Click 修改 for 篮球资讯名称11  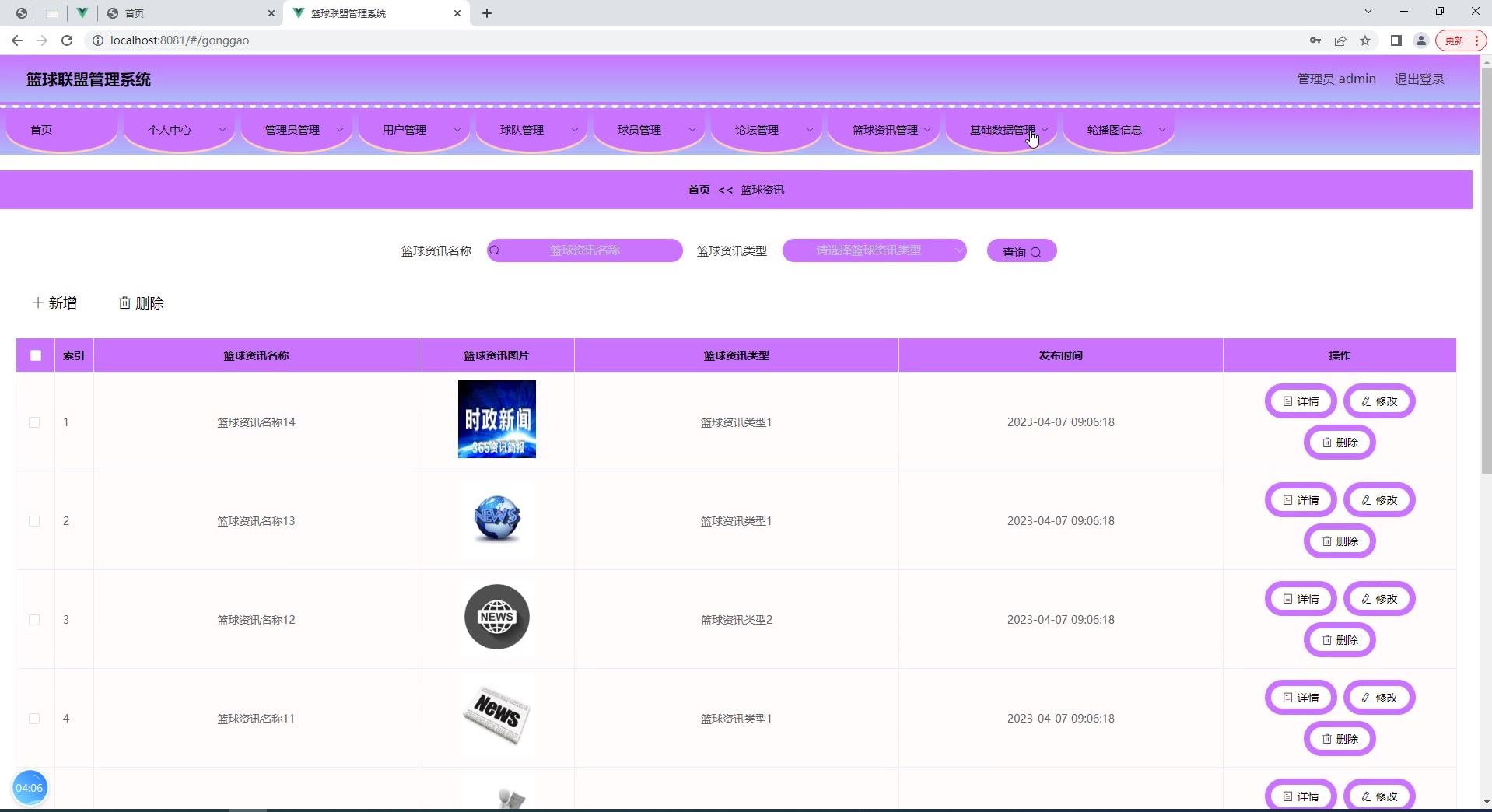[x=1379, y=698]
